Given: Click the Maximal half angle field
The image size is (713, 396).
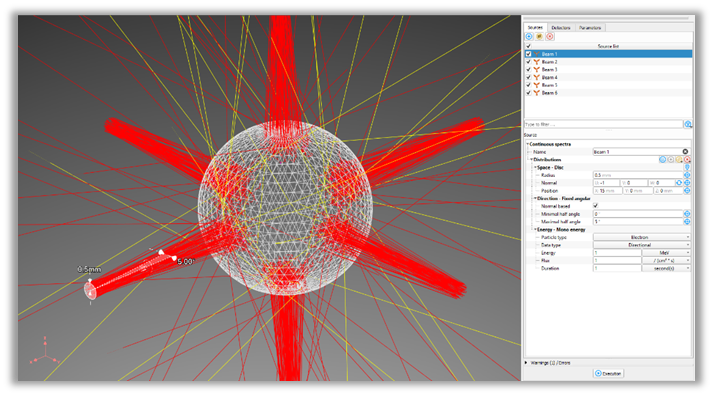Looking at the screenshot, I should point(638,222).
